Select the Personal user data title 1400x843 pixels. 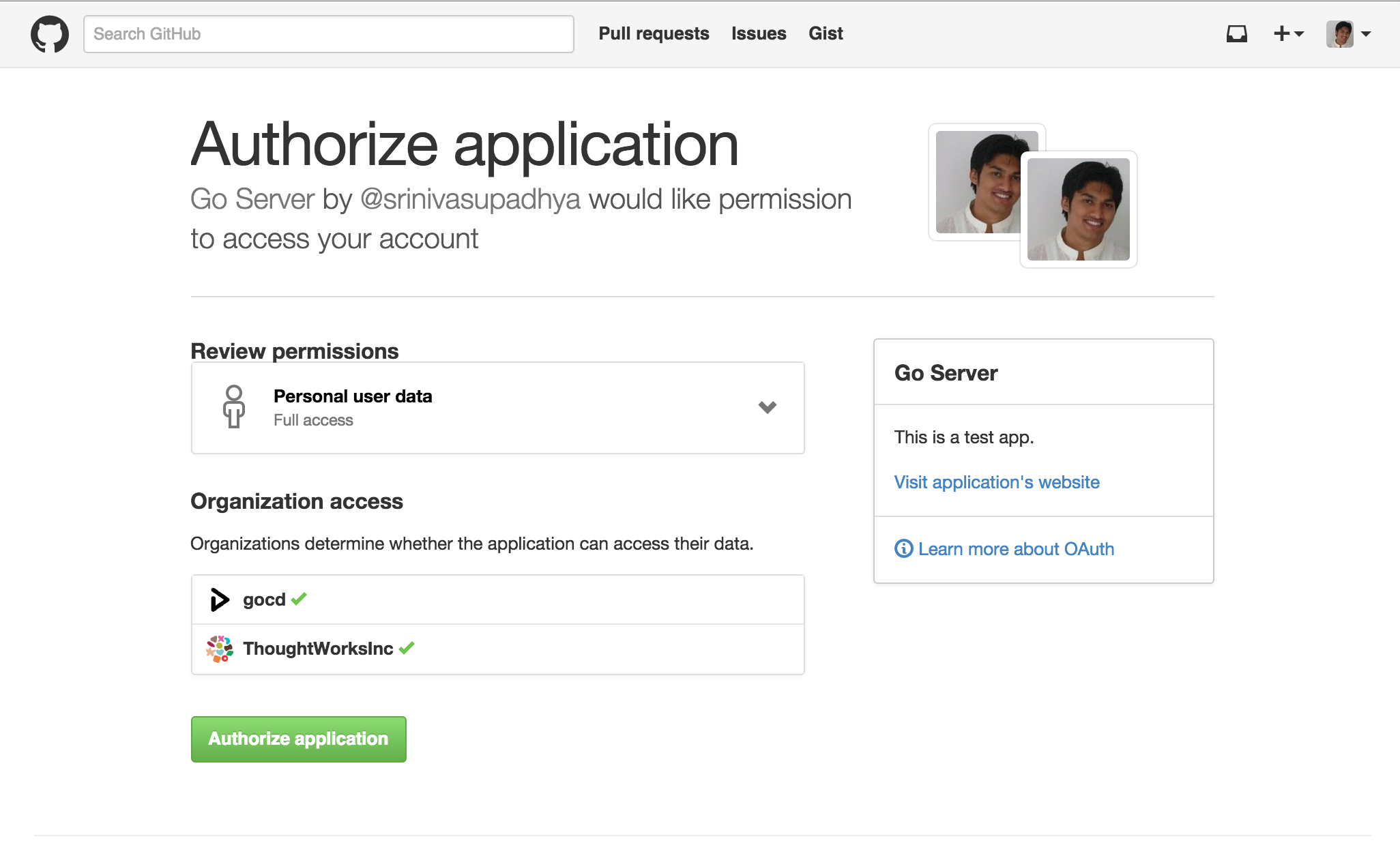[x=353, y=396]
